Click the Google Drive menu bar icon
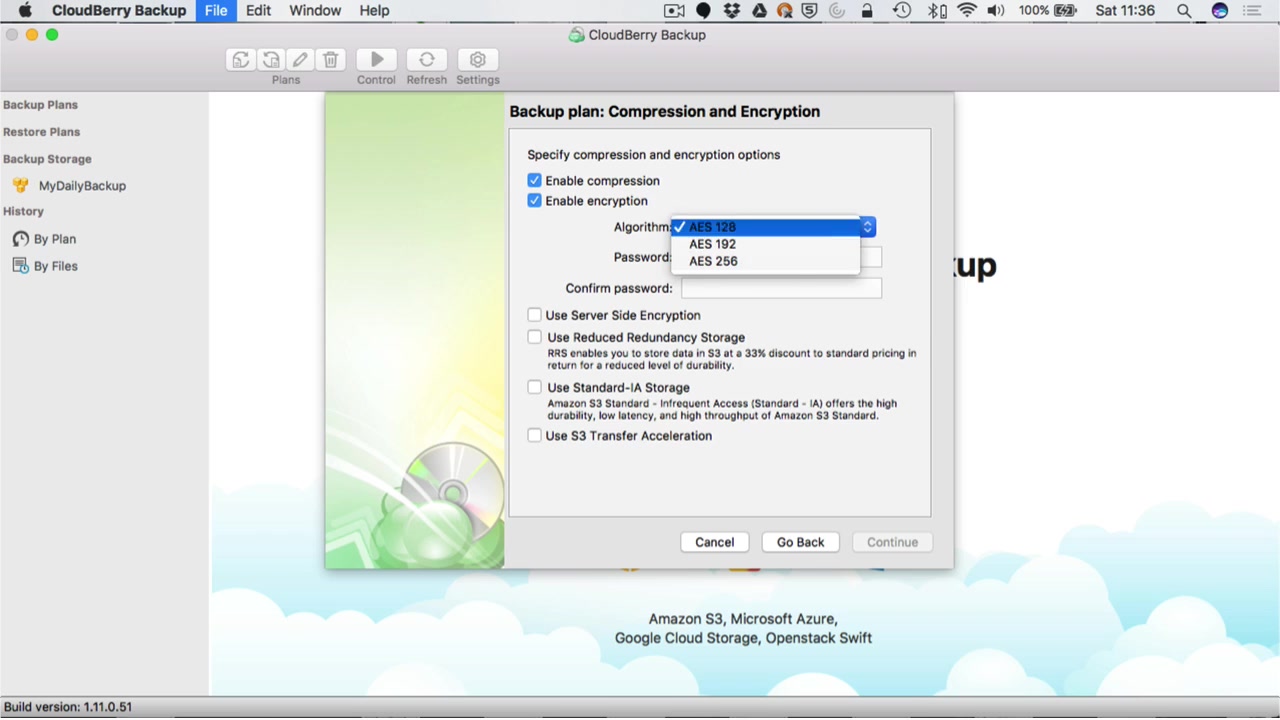 759,11
